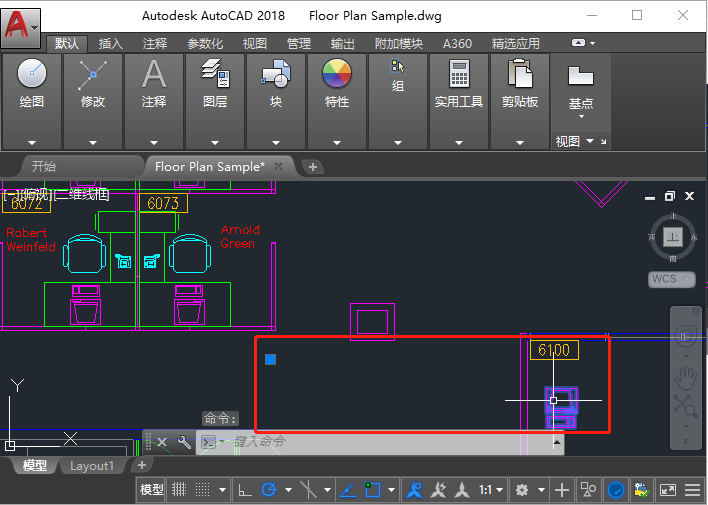Open snap mode options dropdown arrow
This screenshot has width=708, height=505.
pos(222,490)
